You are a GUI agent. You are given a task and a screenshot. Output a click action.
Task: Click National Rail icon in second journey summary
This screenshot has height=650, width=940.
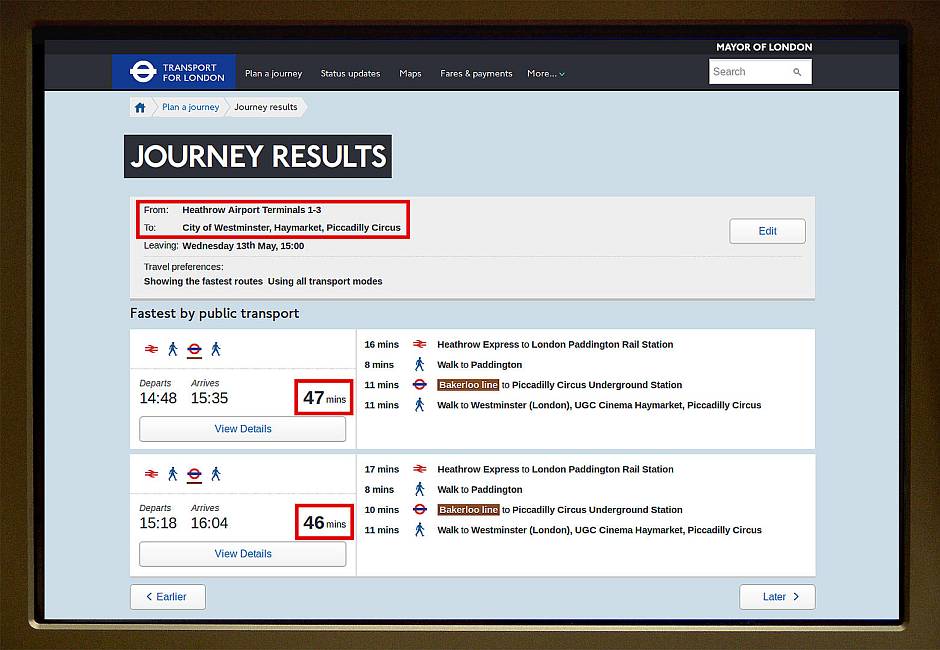coord(151,474)
